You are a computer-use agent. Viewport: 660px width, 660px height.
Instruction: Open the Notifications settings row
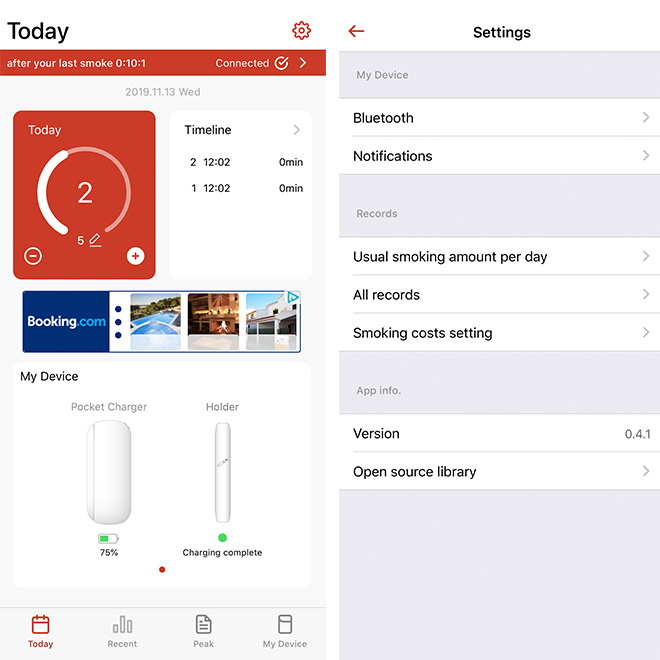[x=499, y=156]
